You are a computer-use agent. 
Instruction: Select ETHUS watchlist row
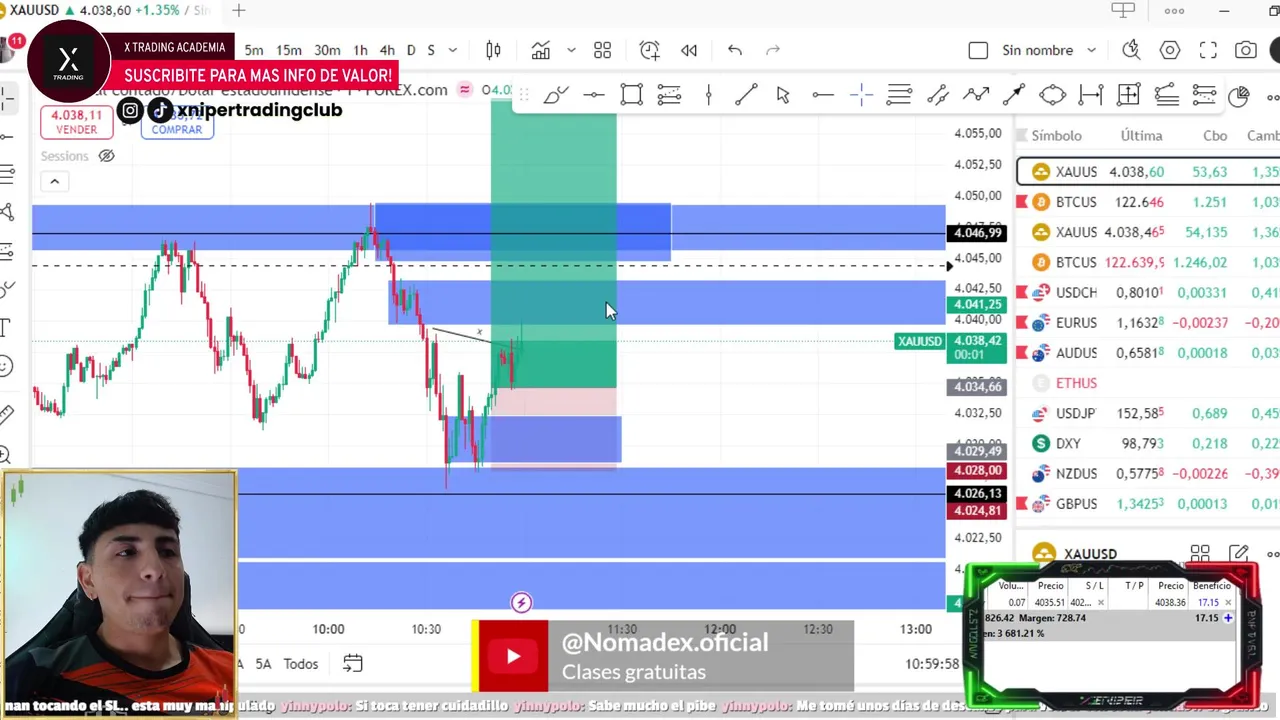[1148, 383]
